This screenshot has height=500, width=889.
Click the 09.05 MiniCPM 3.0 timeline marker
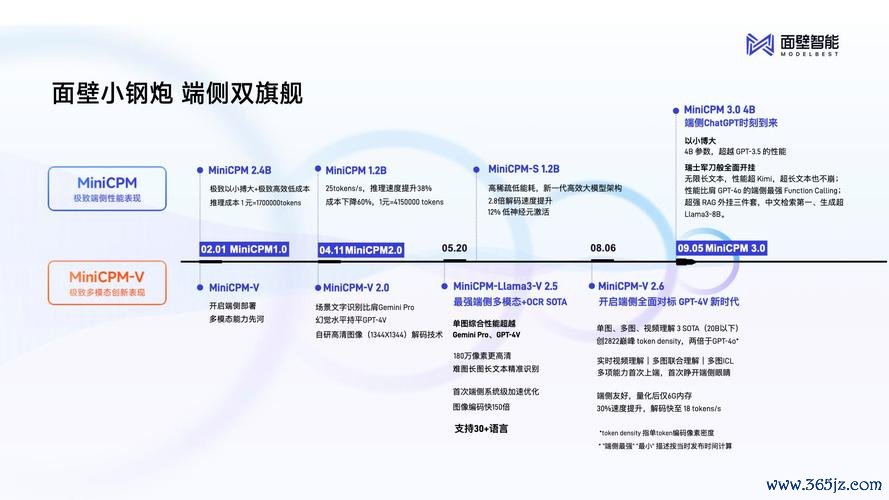[721, 248]
